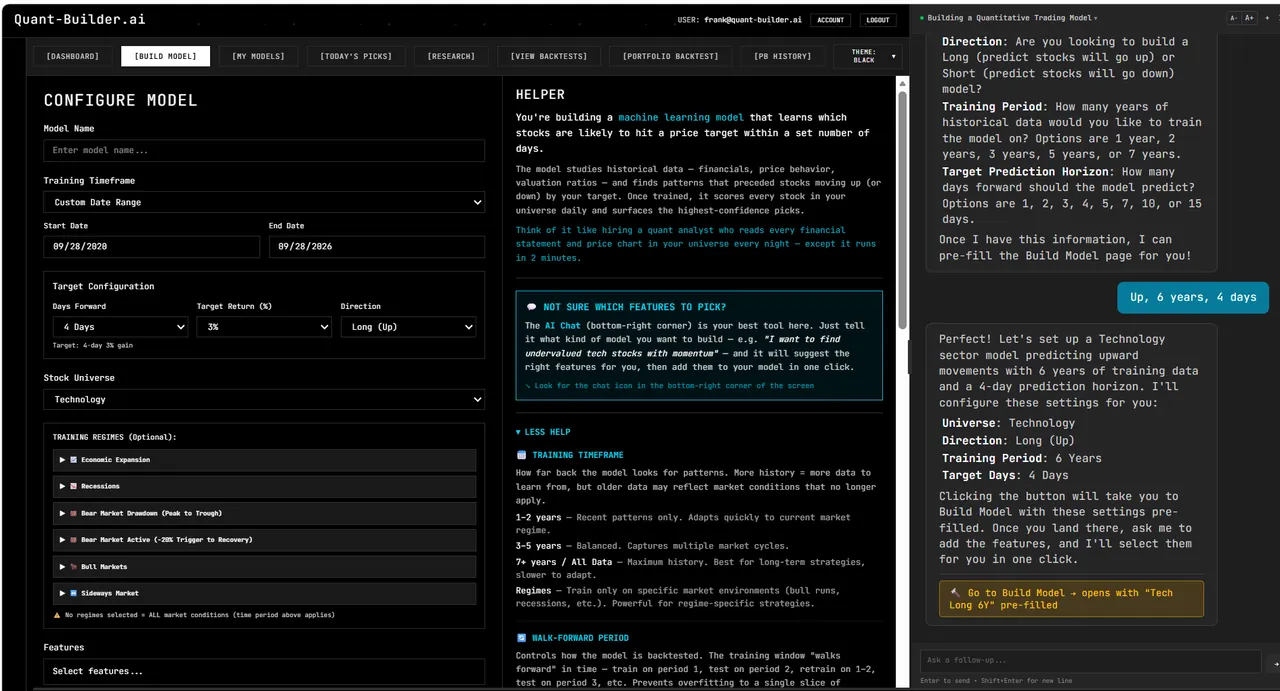Screen dimensions: 1280x691
Task: Open PB History tab
Action: 783,56
